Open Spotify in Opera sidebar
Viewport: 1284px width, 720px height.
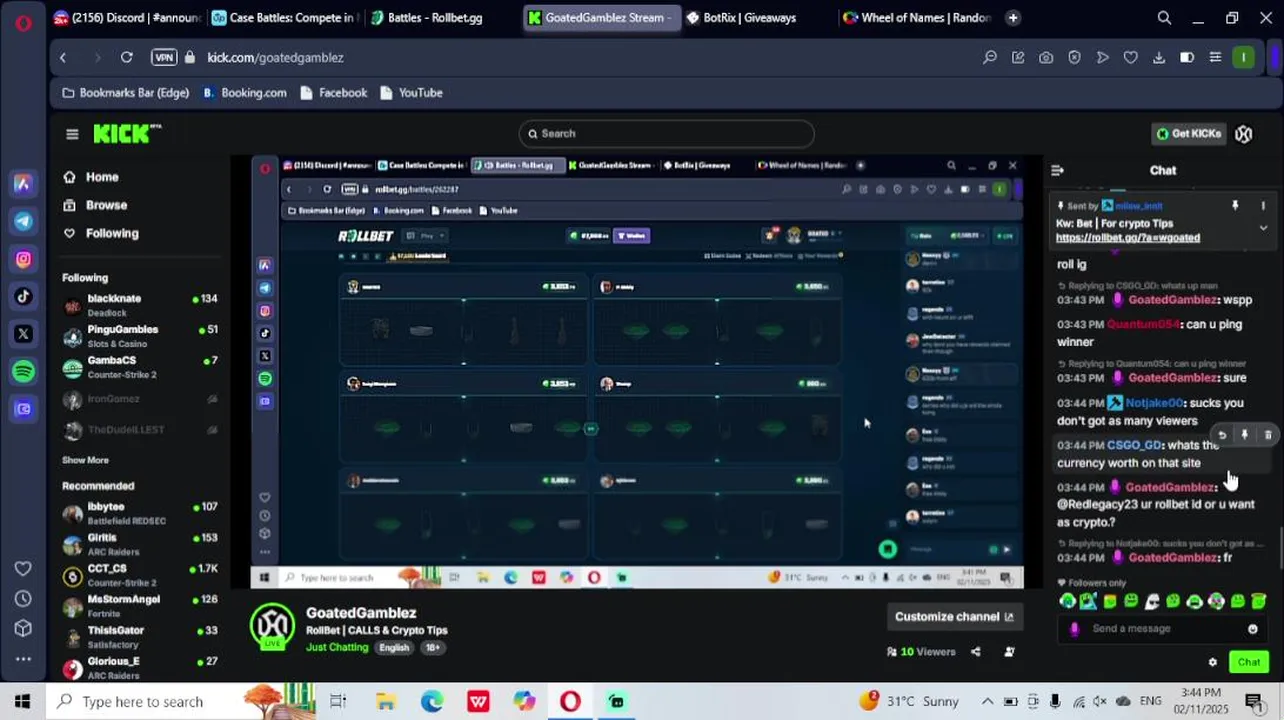[23, 371]
